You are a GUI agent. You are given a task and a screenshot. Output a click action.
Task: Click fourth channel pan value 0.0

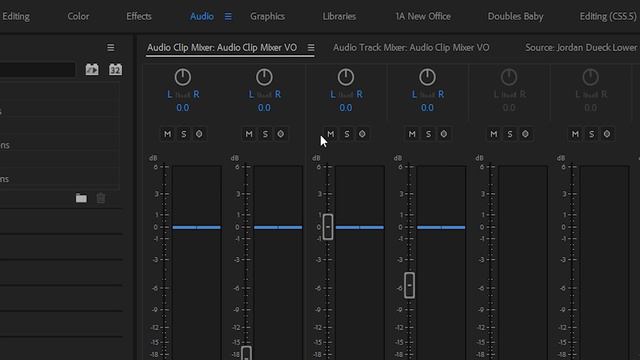click(427, 108)
